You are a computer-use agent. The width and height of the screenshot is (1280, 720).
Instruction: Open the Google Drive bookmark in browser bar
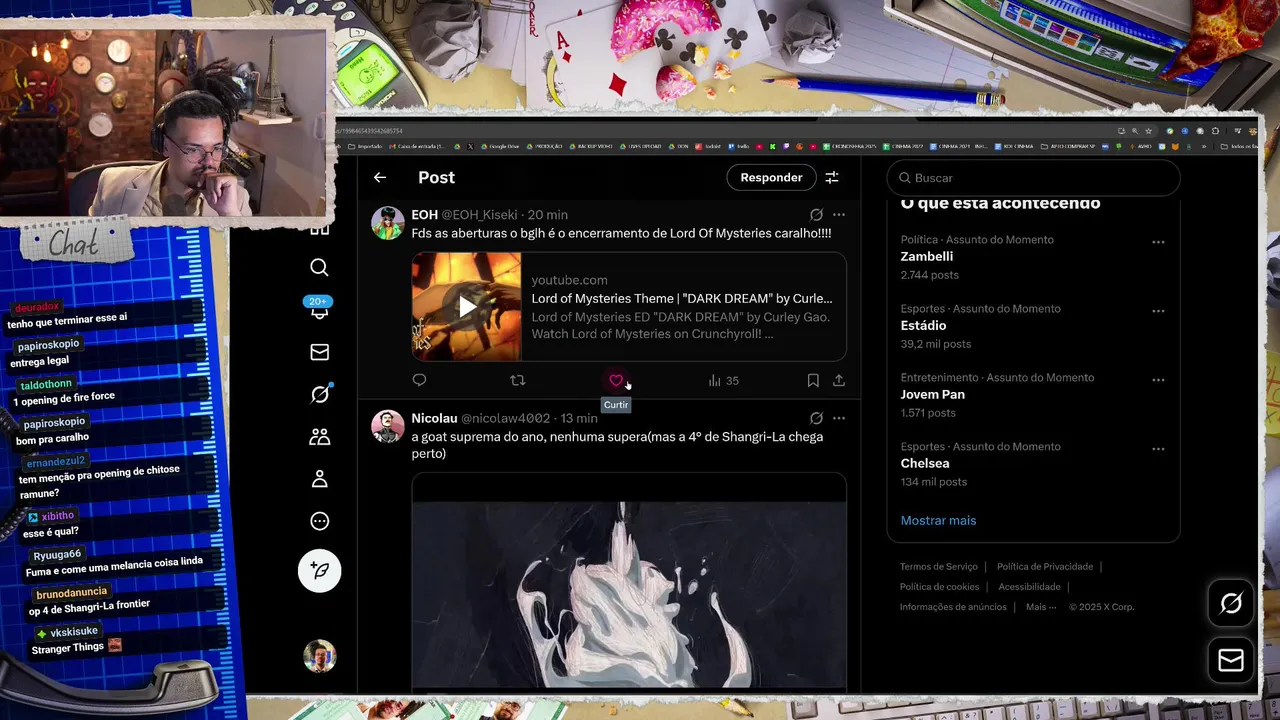pyautogui.click(x=500, y=146)
